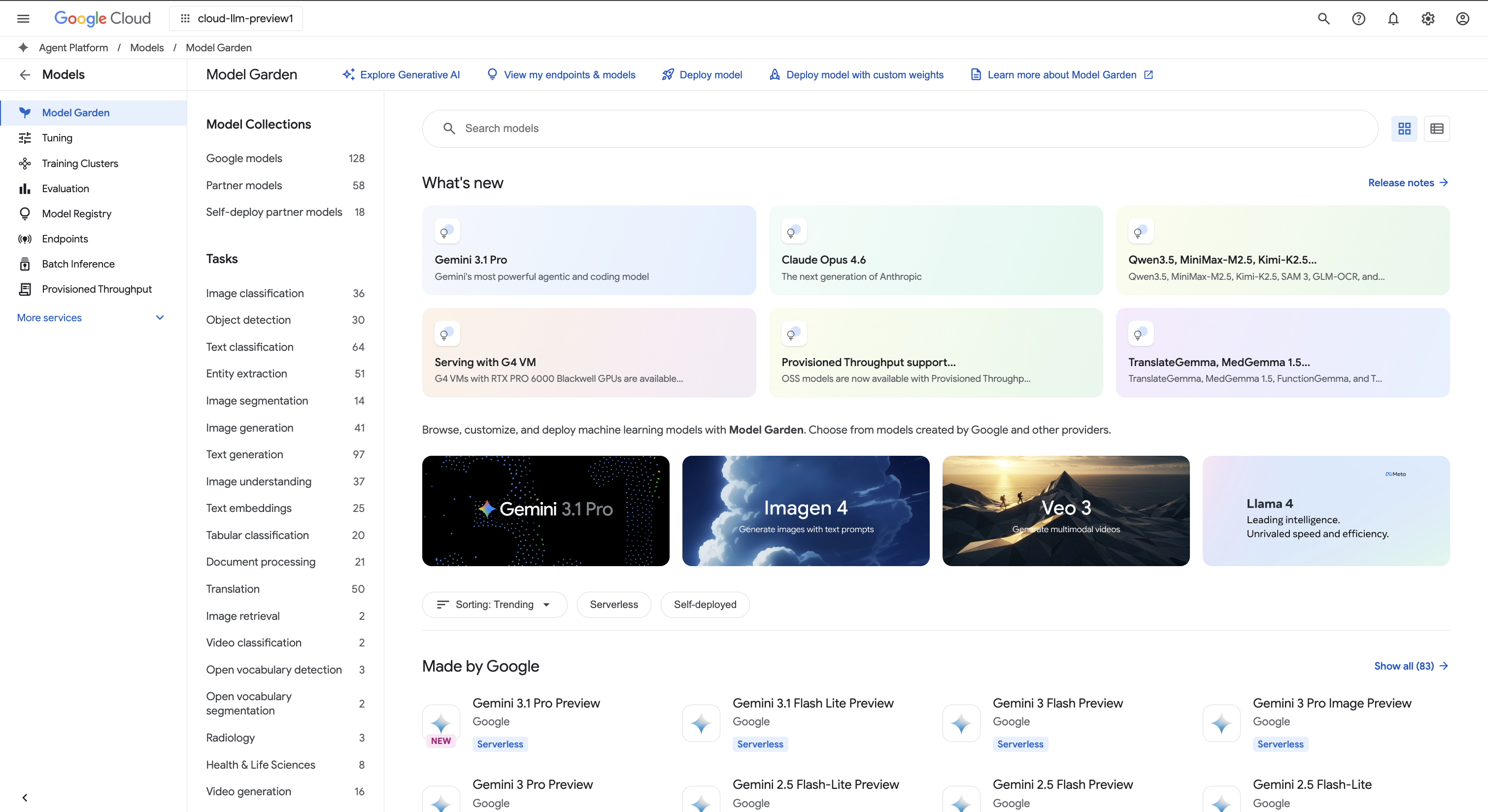Screen dimensions: 1488x812
Task: Select Batch Inference in the sidebar
Action: (78, 264)
